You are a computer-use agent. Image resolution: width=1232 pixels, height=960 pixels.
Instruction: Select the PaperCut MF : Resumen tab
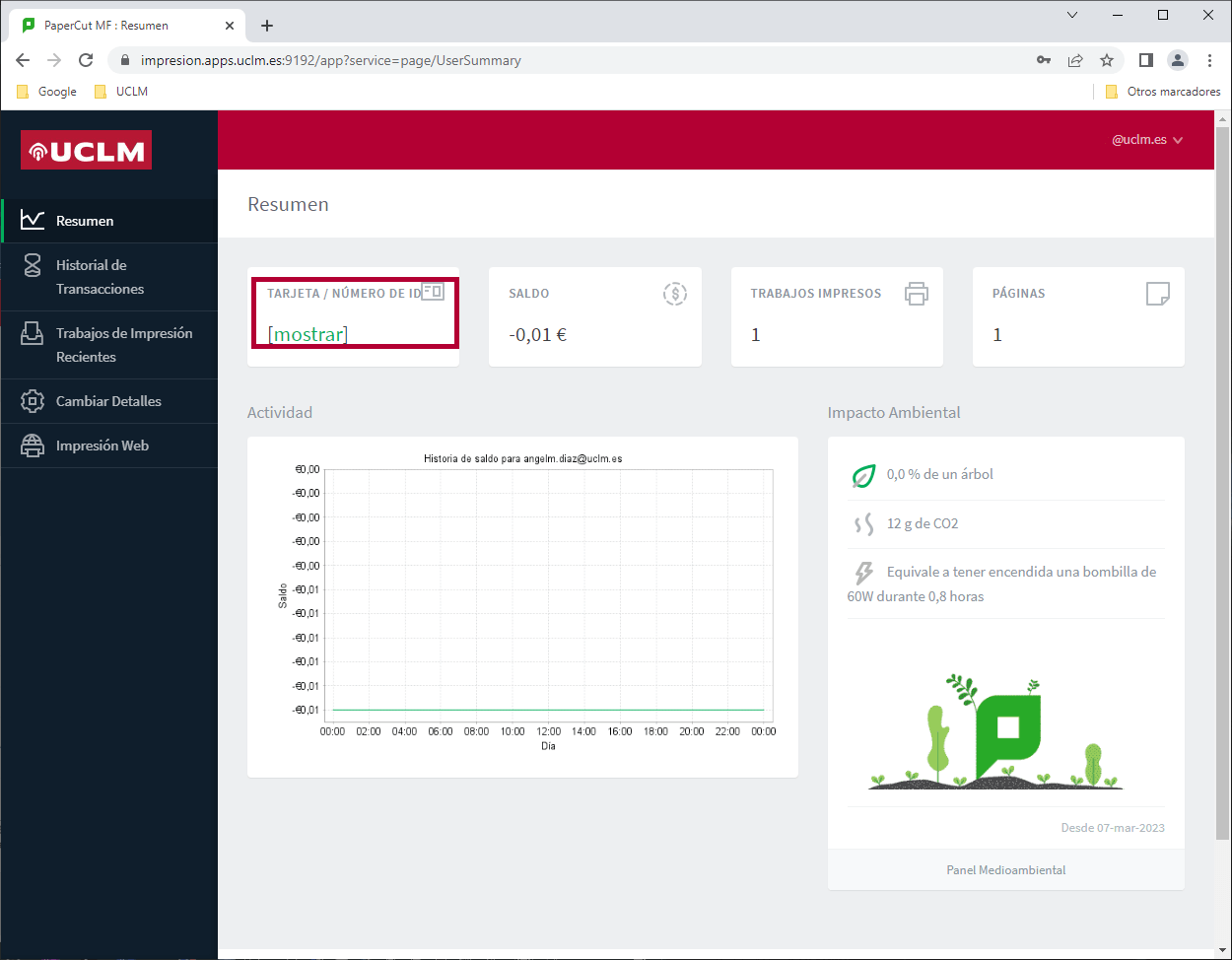[128, 26]
